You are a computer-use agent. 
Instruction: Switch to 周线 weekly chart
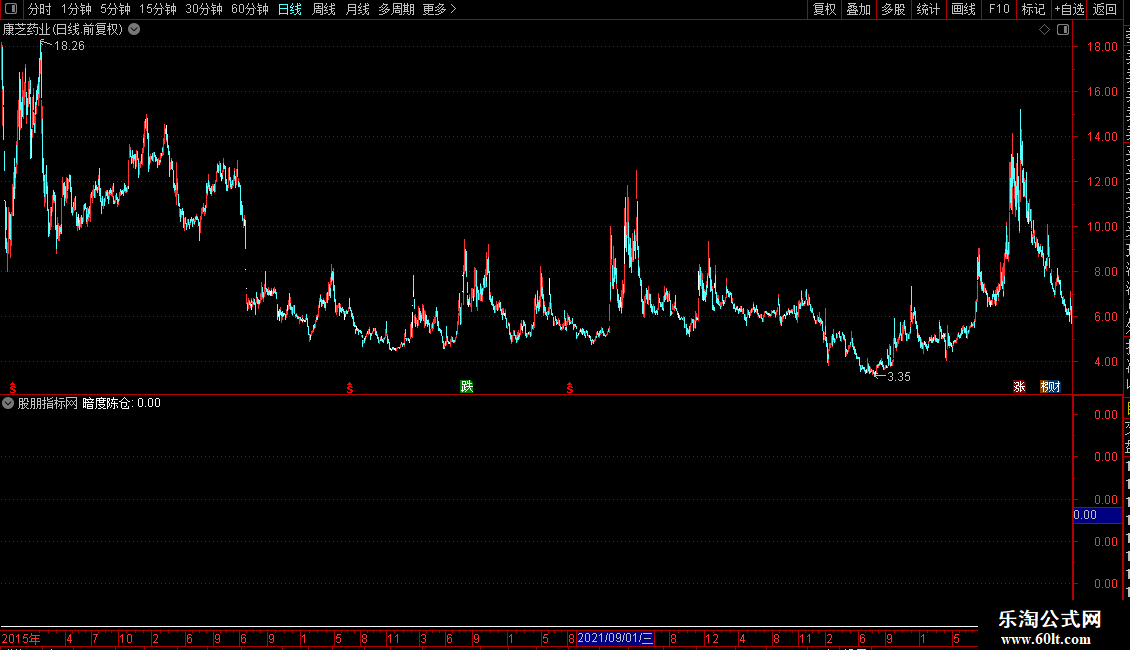pyautogui.click(x=324, y=9)
